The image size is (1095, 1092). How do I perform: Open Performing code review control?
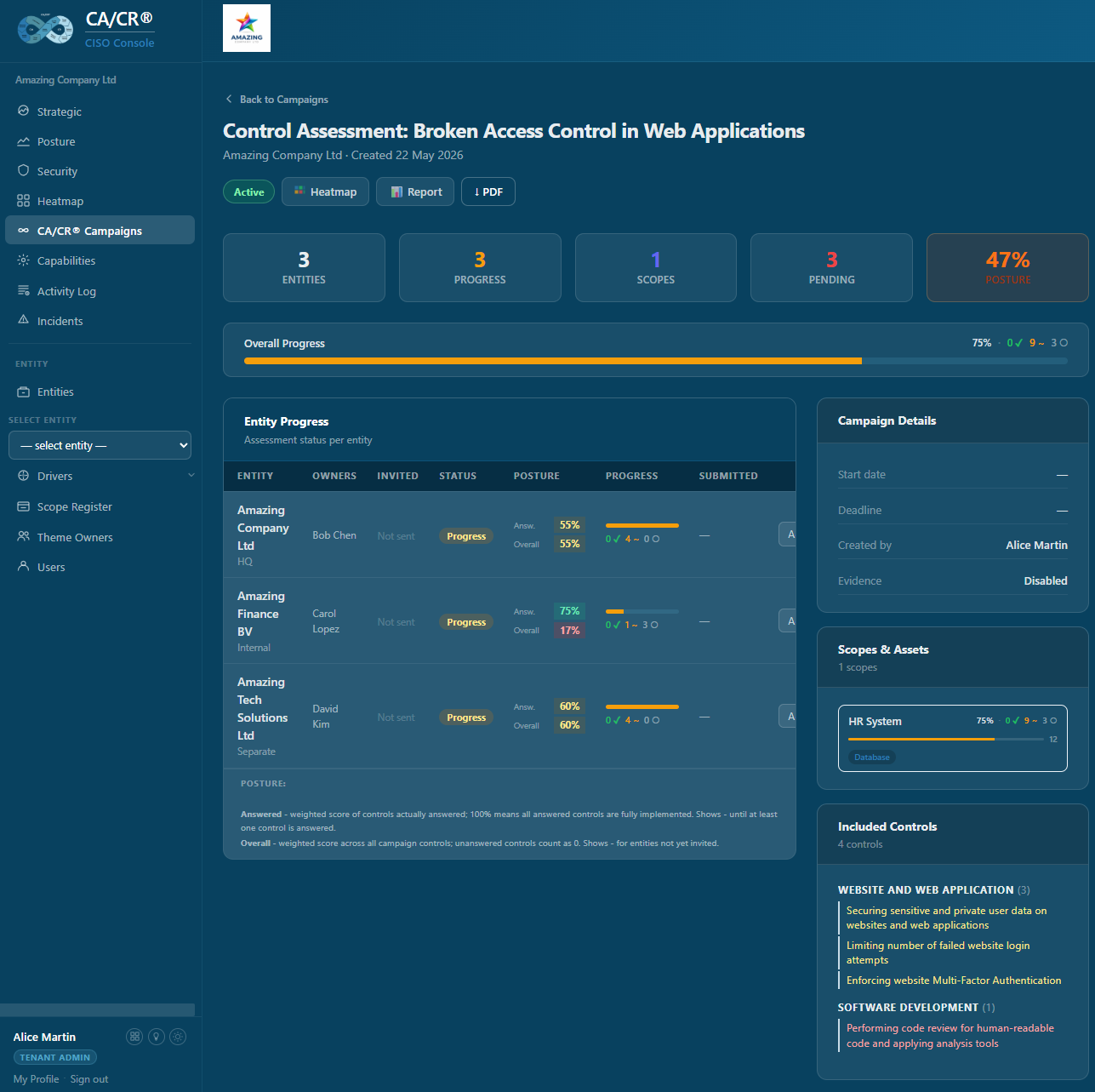[950, 1036]
